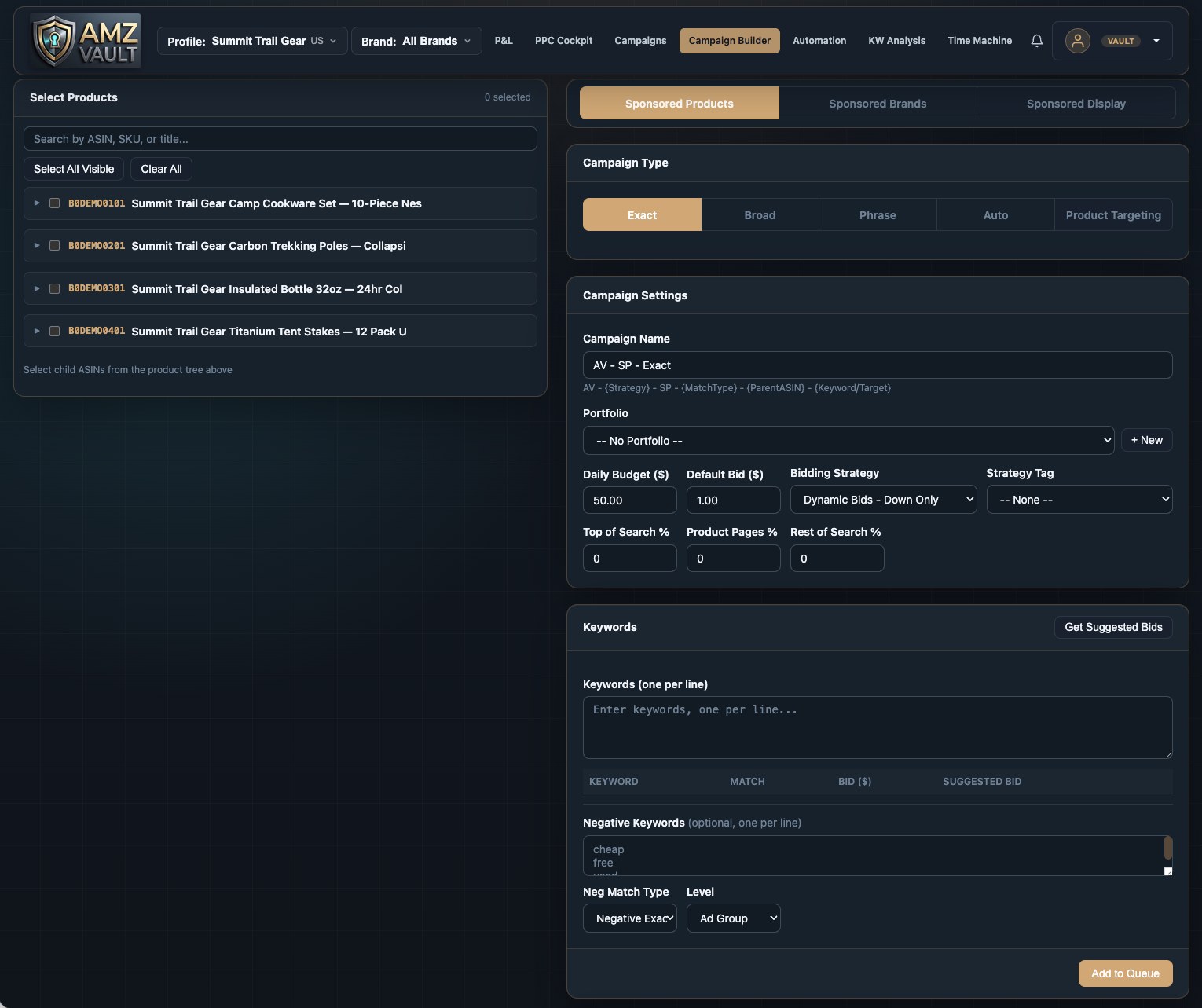Click Clear All button
1202x1008 pixels.
161,169
